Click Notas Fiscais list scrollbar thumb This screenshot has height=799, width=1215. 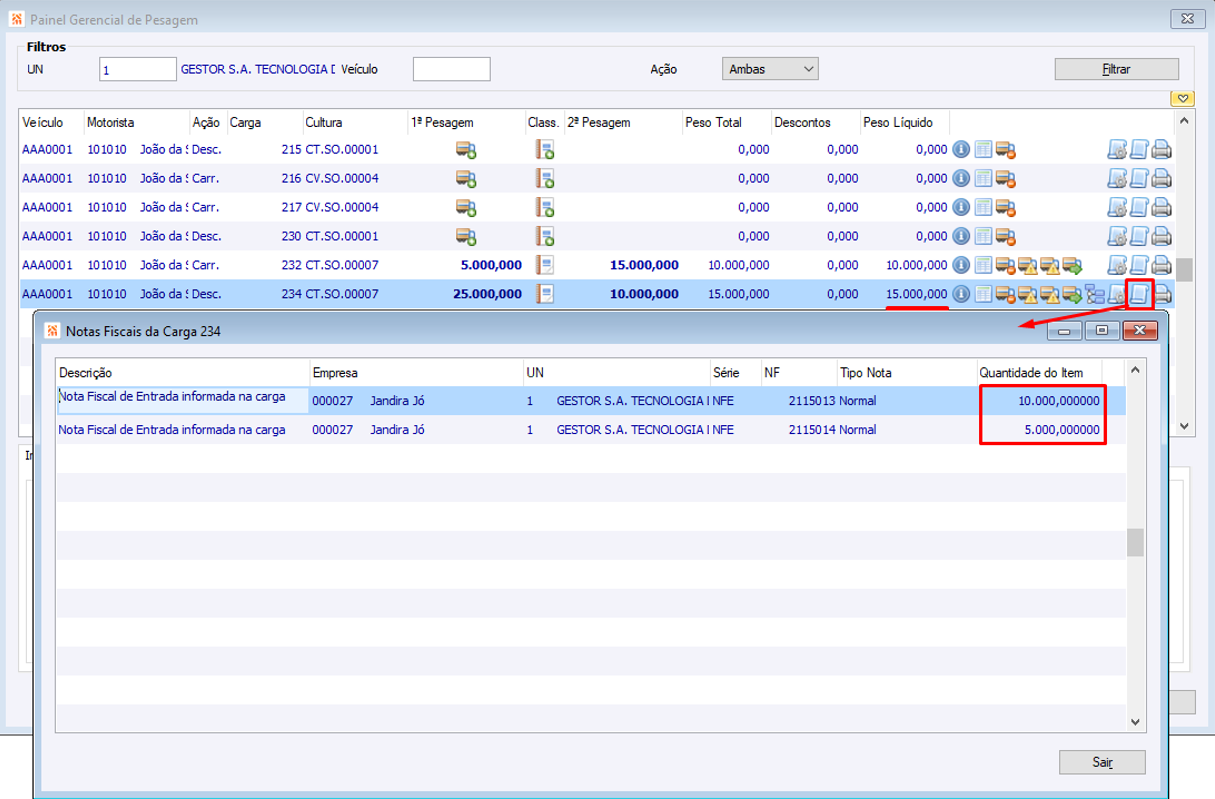pyautogui.click(x=1135, y=542)
